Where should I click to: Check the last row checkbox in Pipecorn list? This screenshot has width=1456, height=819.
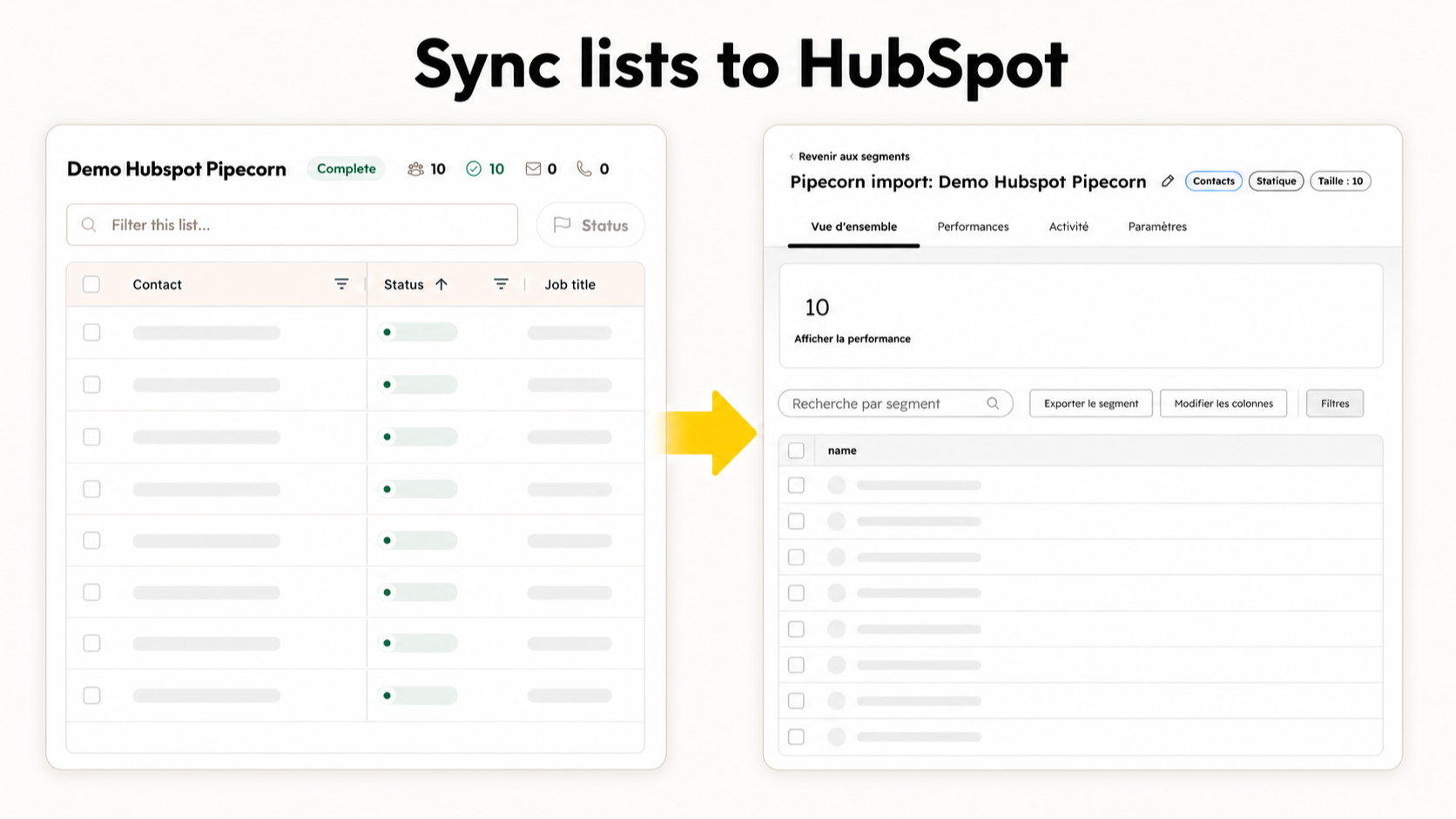(91, 695)
